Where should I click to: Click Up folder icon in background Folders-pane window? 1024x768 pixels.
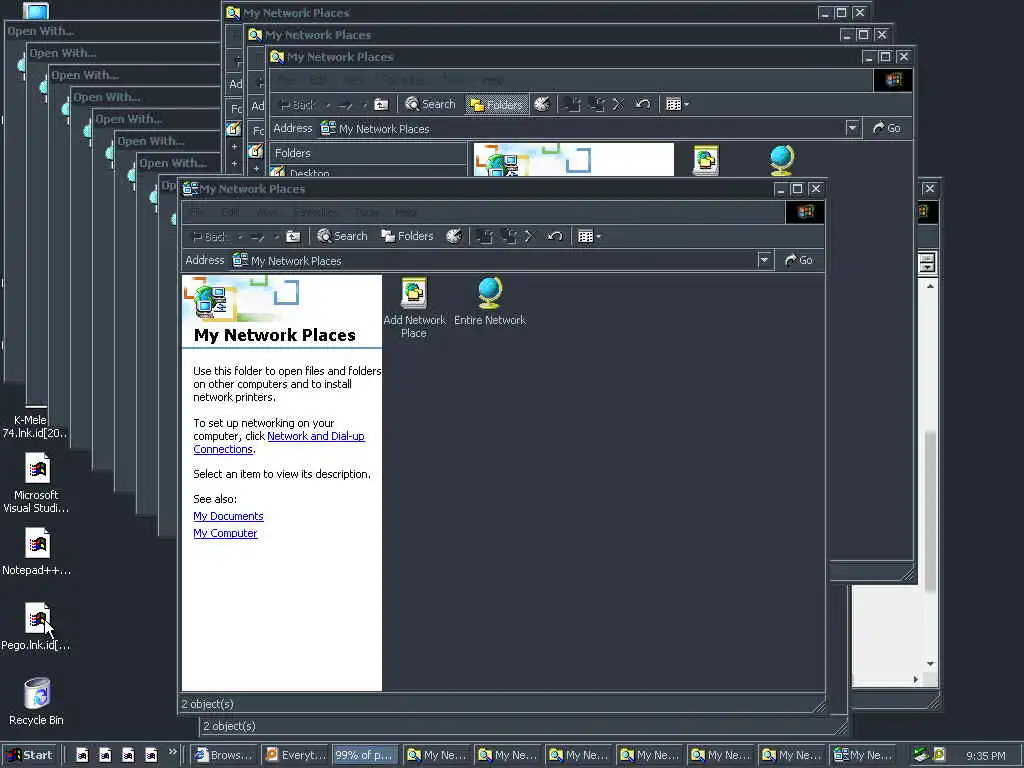coord(381,104)
